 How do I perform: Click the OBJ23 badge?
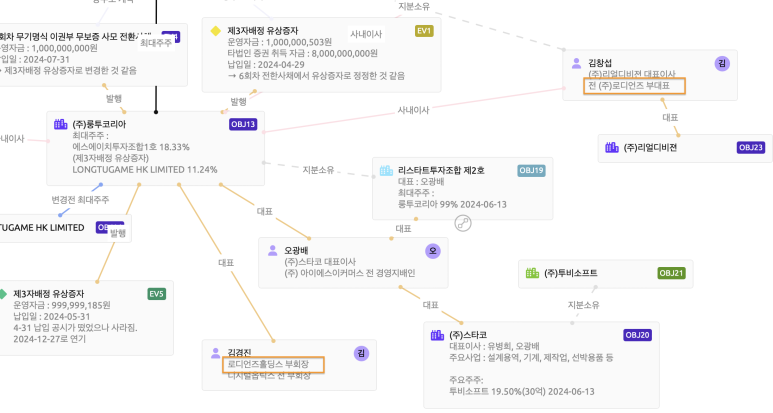tap(751, 147)
